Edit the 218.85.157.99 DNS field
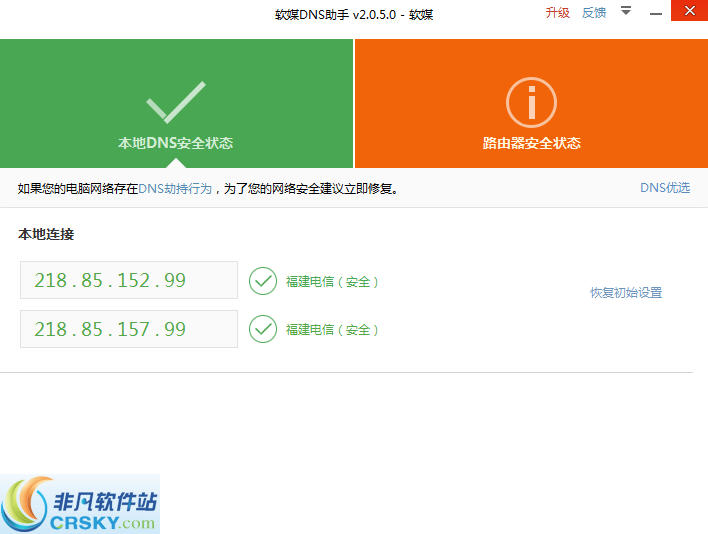 coord(129,329)
